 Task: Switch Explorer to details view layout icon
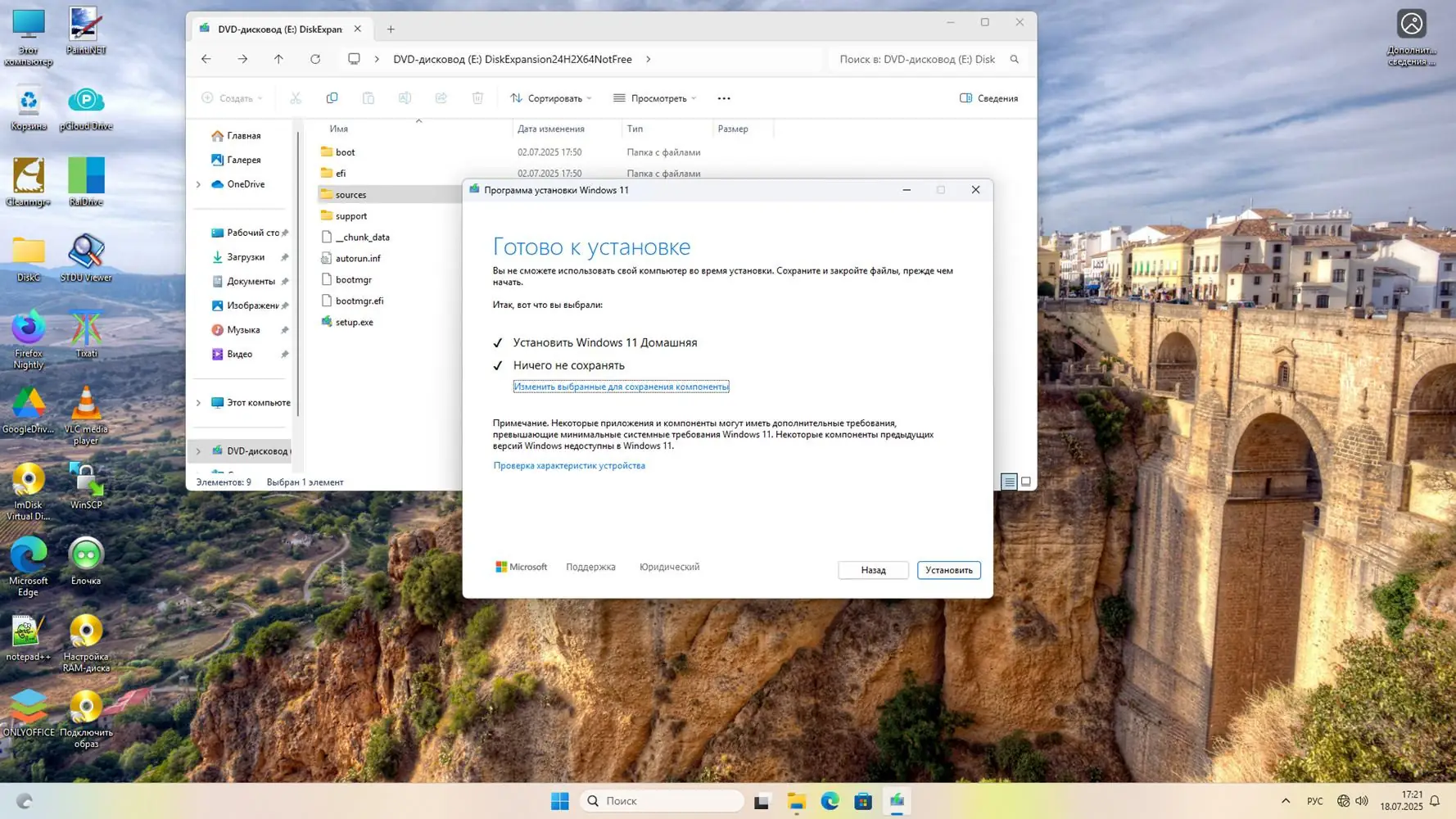coord(1009,482)
